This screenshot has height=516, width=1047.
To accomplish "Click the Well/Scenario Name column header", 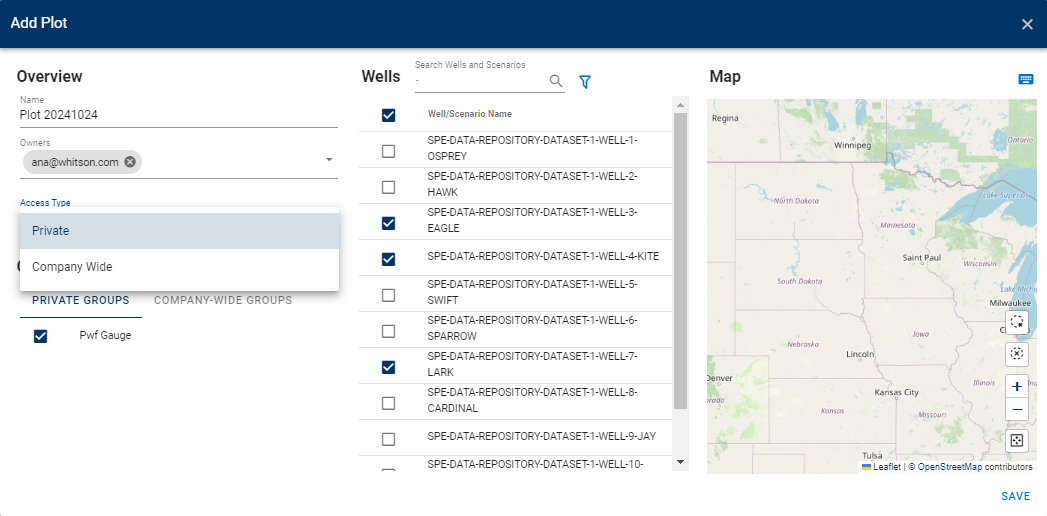I will [470, 114].
